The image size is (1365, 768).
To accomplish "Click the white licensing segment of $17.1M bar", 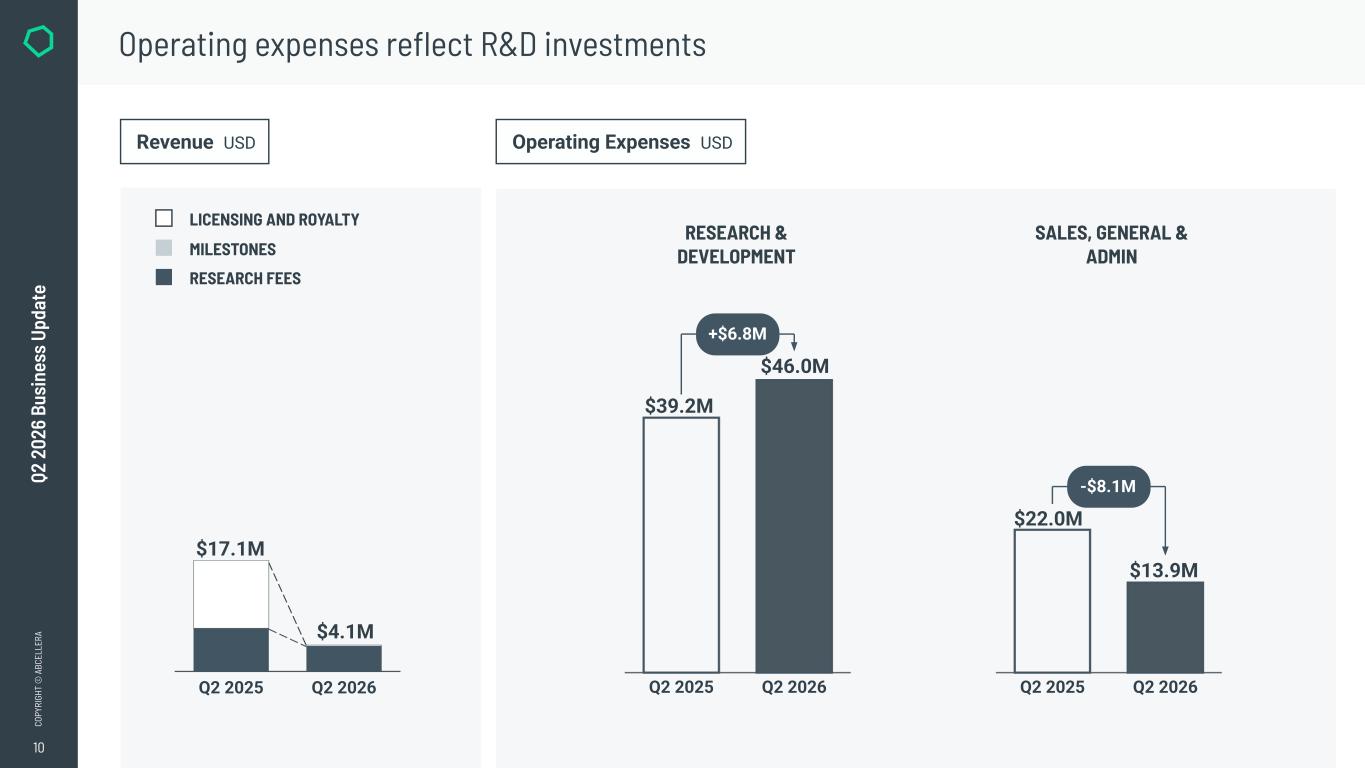I will 231,594.
